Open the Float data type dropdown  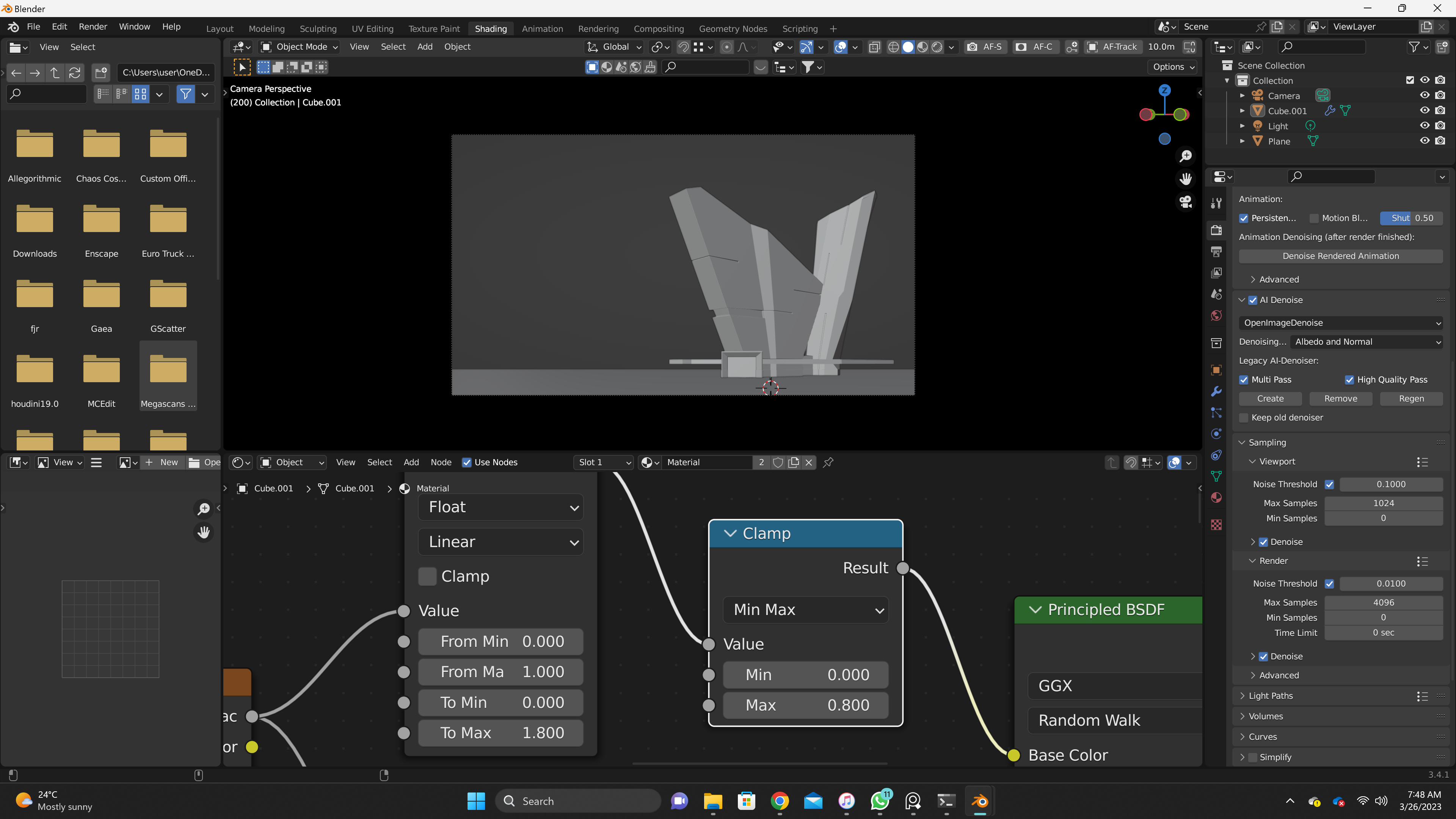(501, 507)
